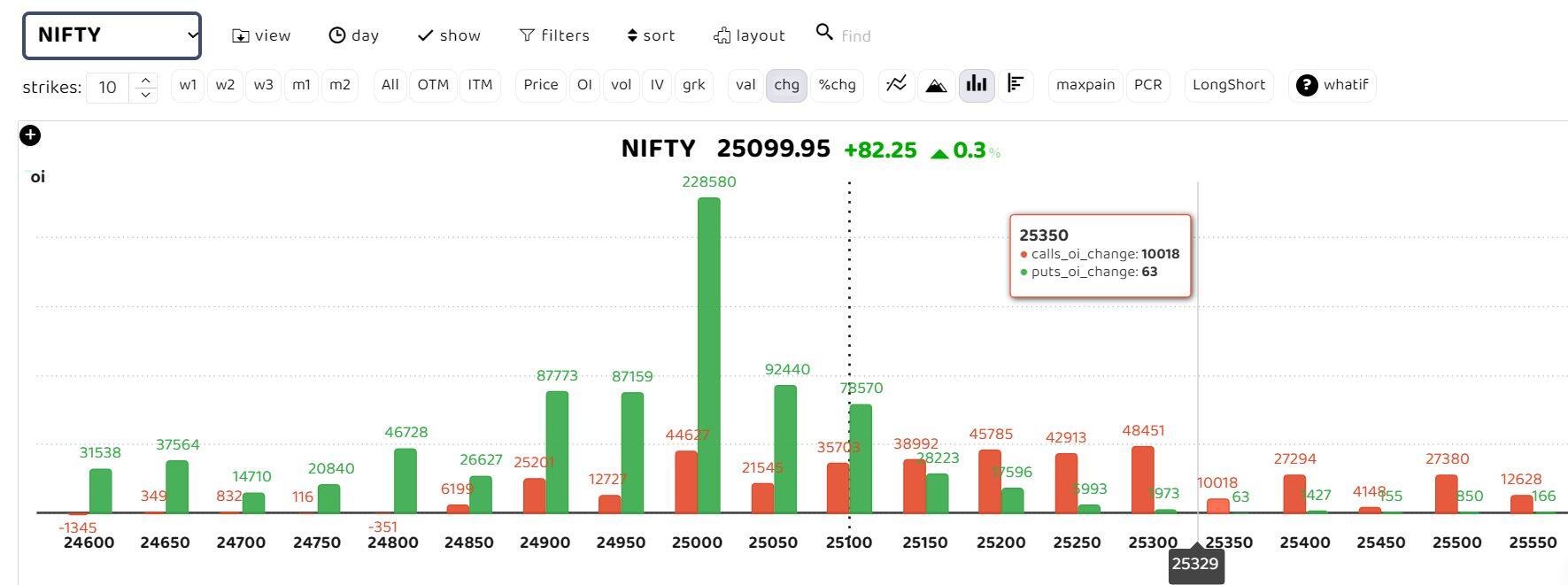This screenshot has width=1568, height=585.
Task: Switch chart metric to Price
Action: pos(540,85)
